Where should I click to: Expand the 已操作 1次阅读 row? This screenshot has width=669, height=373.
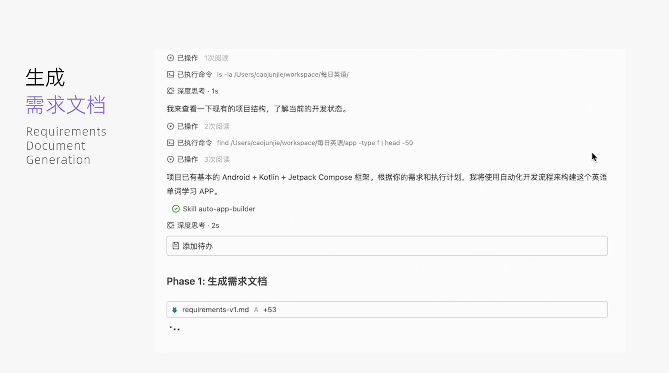coord(198,58)
